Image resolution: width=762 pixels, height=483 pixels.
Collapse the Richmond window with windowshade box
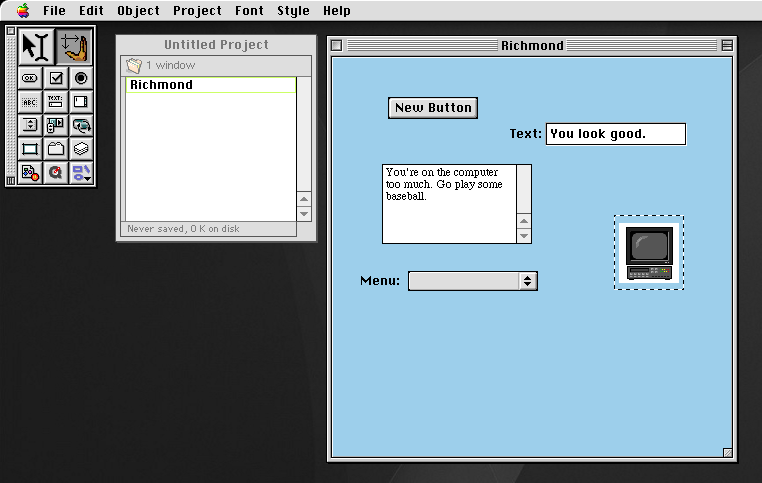[727, 45]
